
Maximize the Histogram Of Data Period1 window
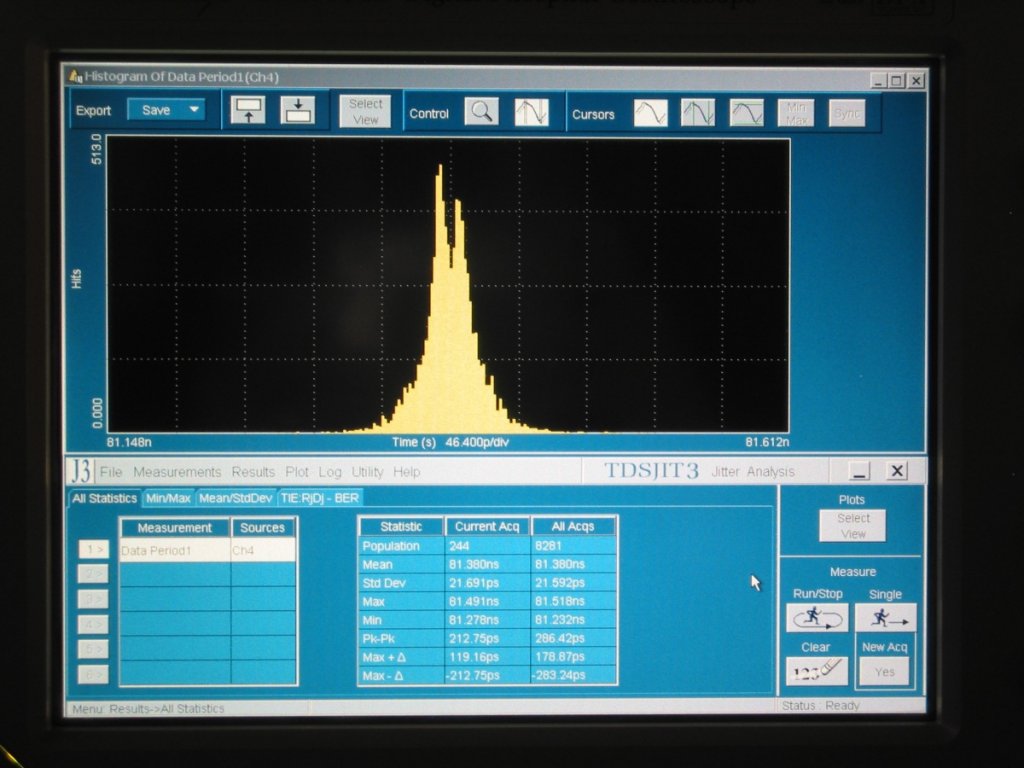897,80
